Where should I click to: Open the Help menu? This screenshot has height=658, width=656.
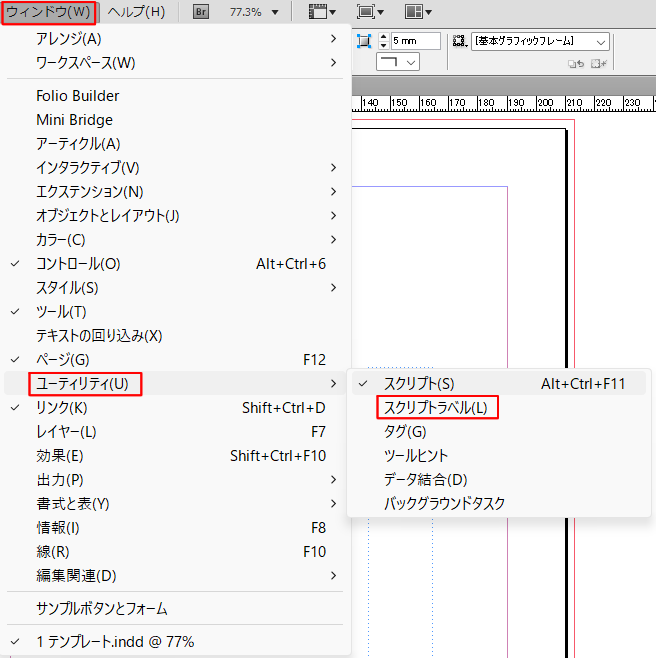point(136,12)
